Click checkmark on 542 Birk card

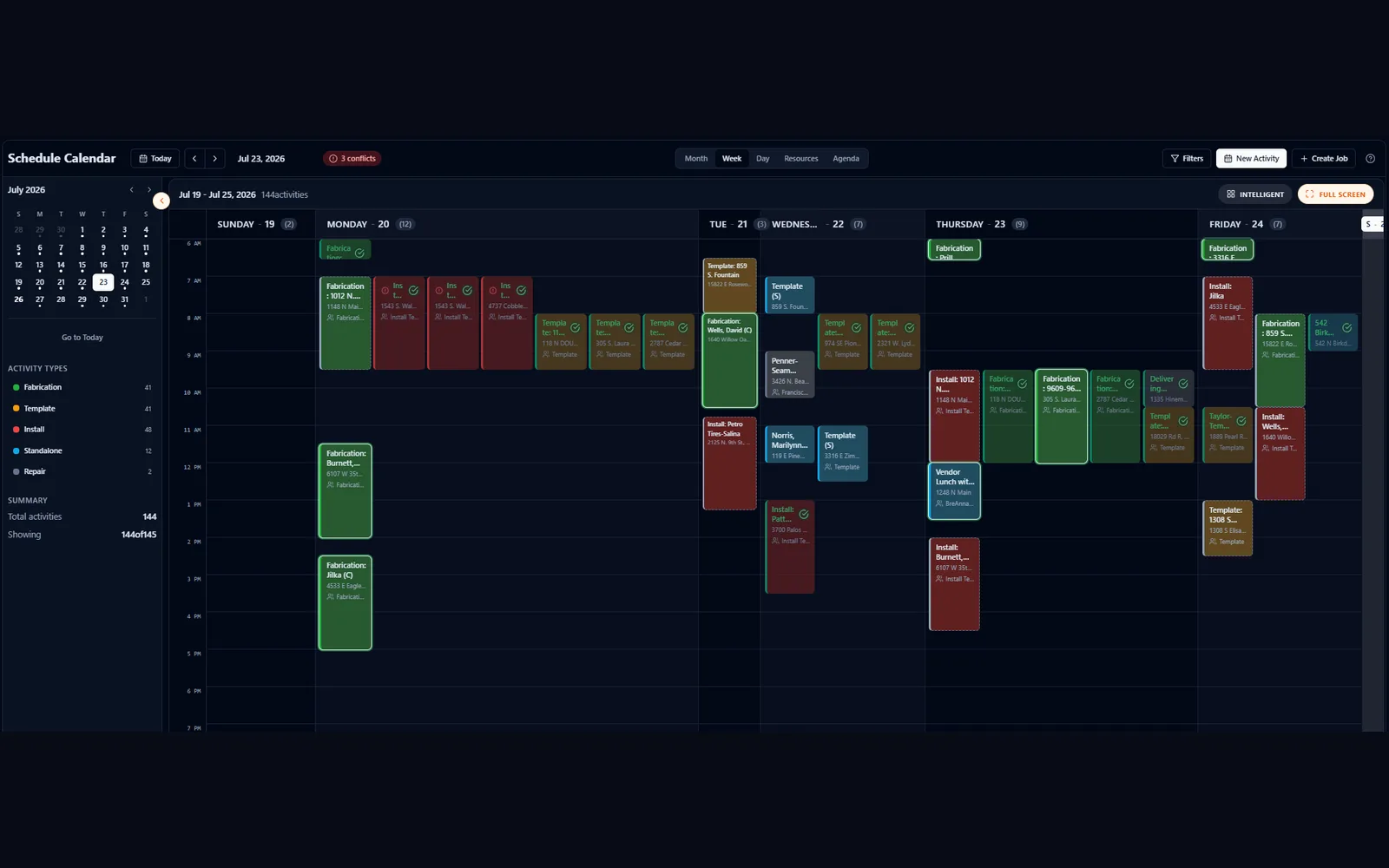1346,328
